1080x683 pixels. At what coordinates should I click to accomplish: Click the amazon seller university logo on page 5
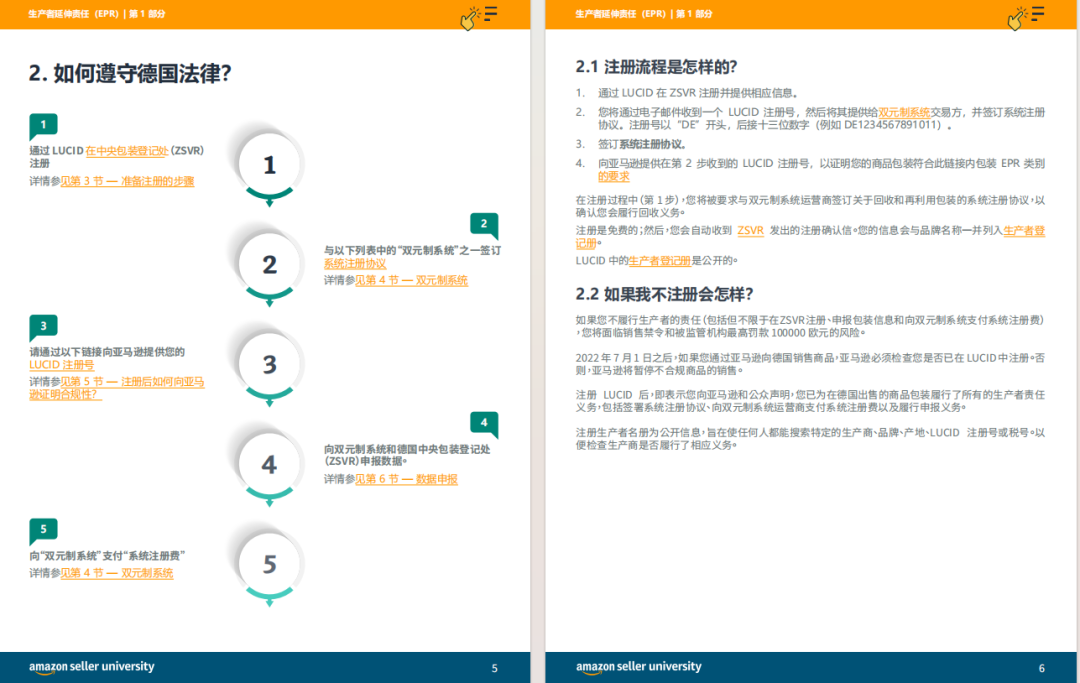click(92, 667)
